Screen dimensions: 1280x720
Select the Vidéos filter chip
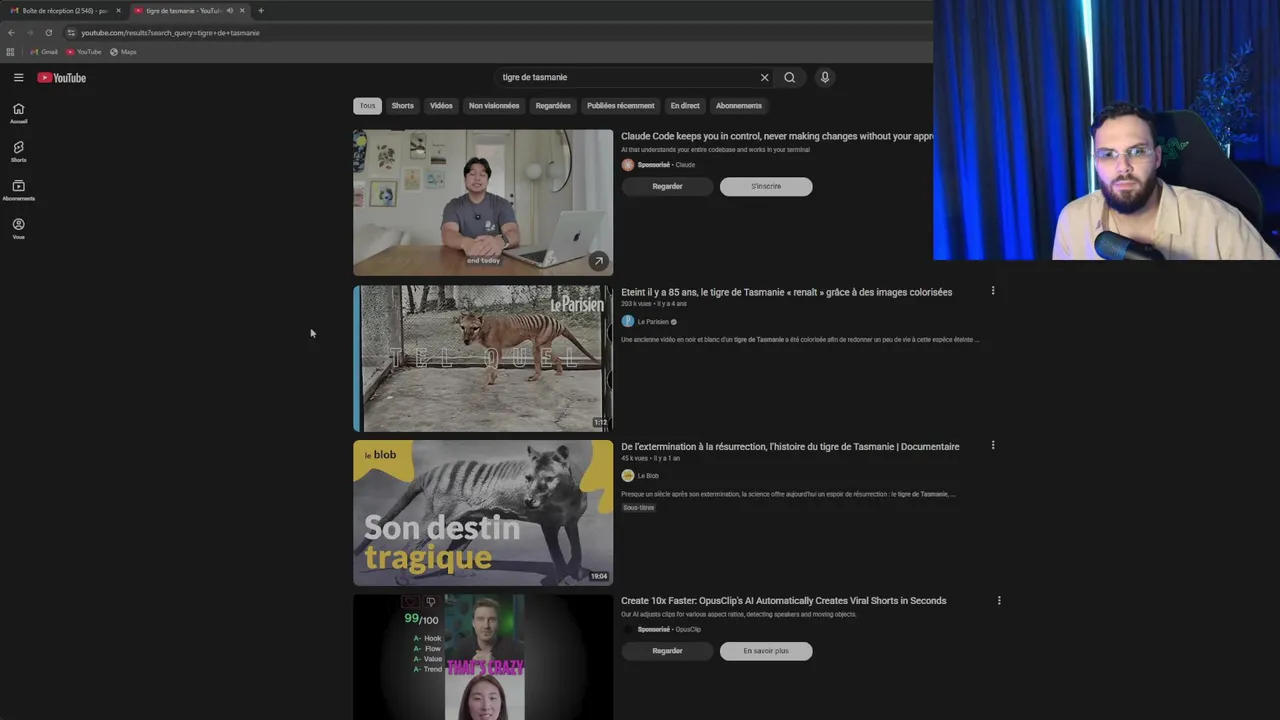click(441, 105)
